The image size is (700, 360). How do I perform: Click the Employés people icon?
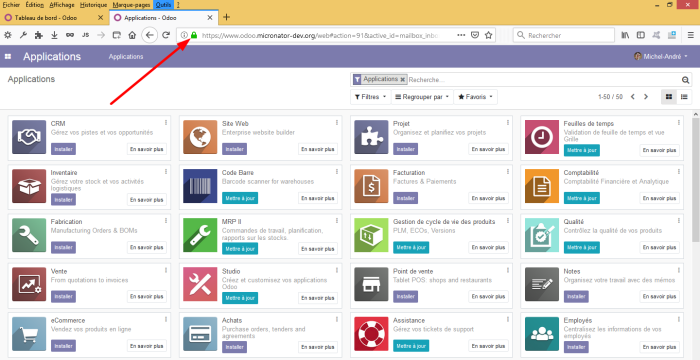pyautogui.click(x=542, y=334)
